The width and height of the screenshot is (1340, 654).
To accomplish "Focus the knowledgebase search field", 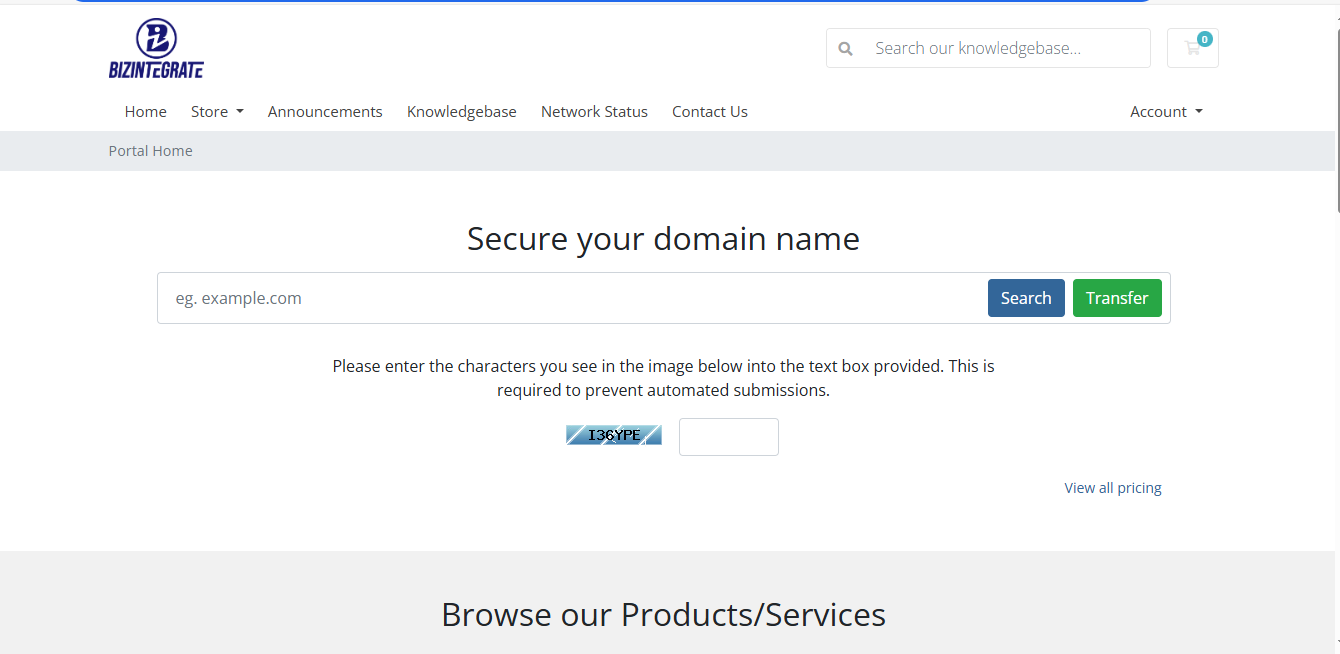I will point(1005,48).
